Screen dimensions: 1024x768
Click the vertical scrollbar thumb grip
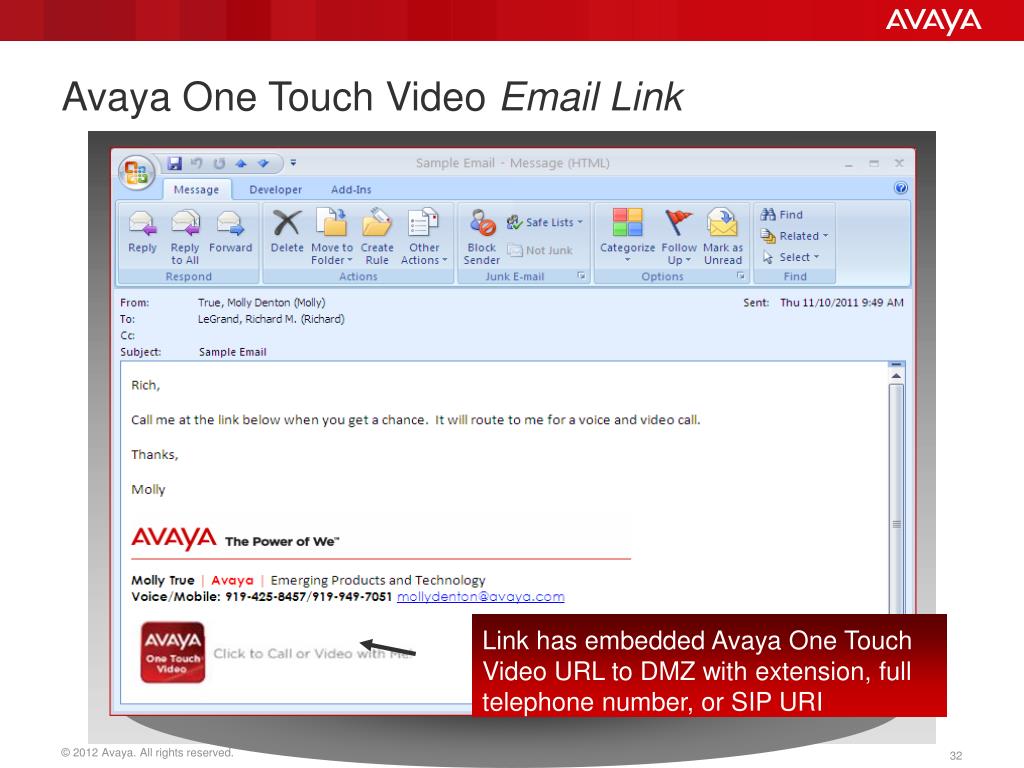pyautogui.click(x=897, y=524)
